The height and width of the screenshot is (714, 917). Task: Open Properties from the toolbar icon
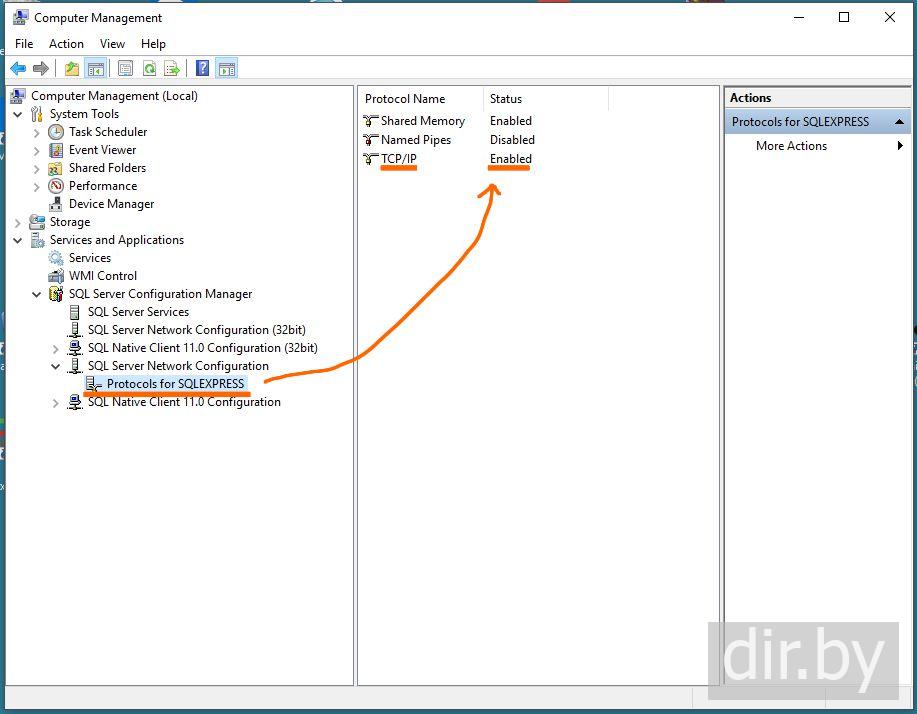coord(125,68)
